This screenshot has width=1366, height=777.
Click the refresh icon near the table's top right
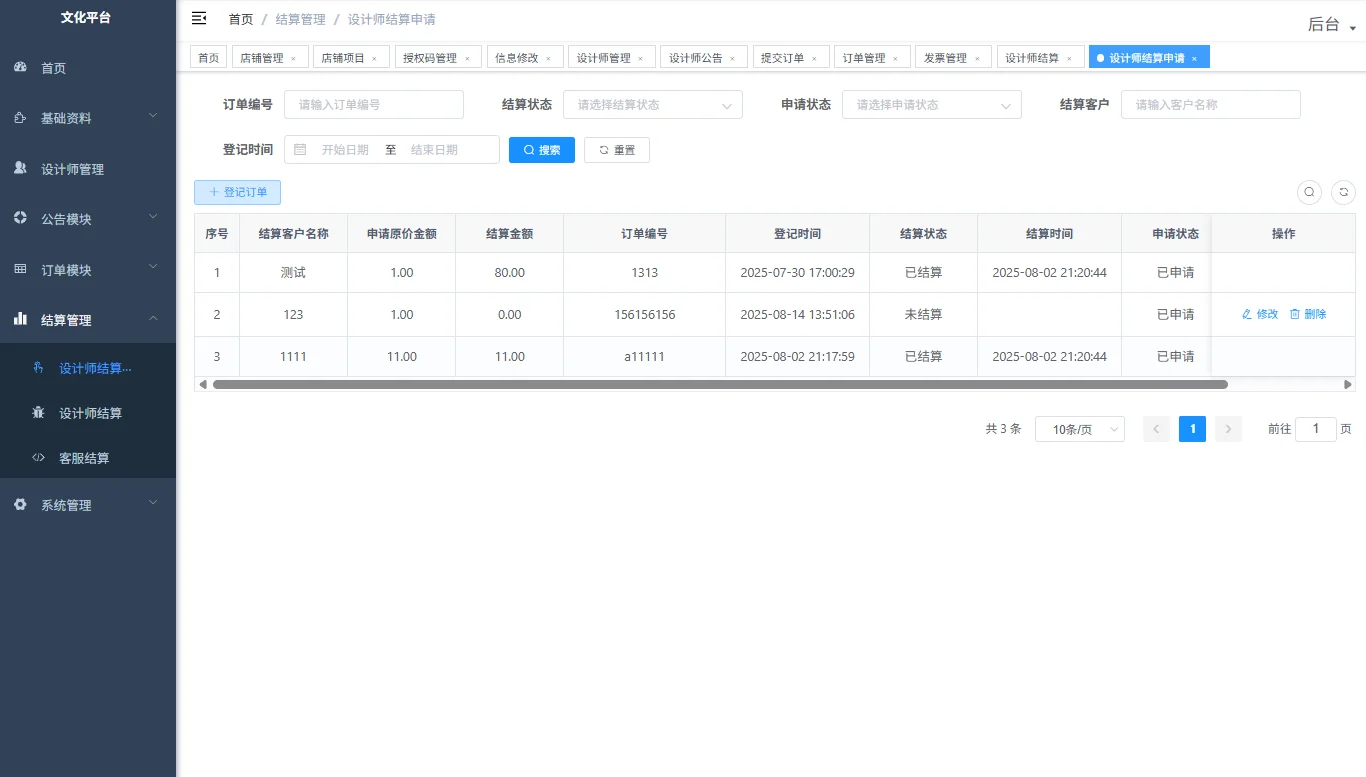1344,192
